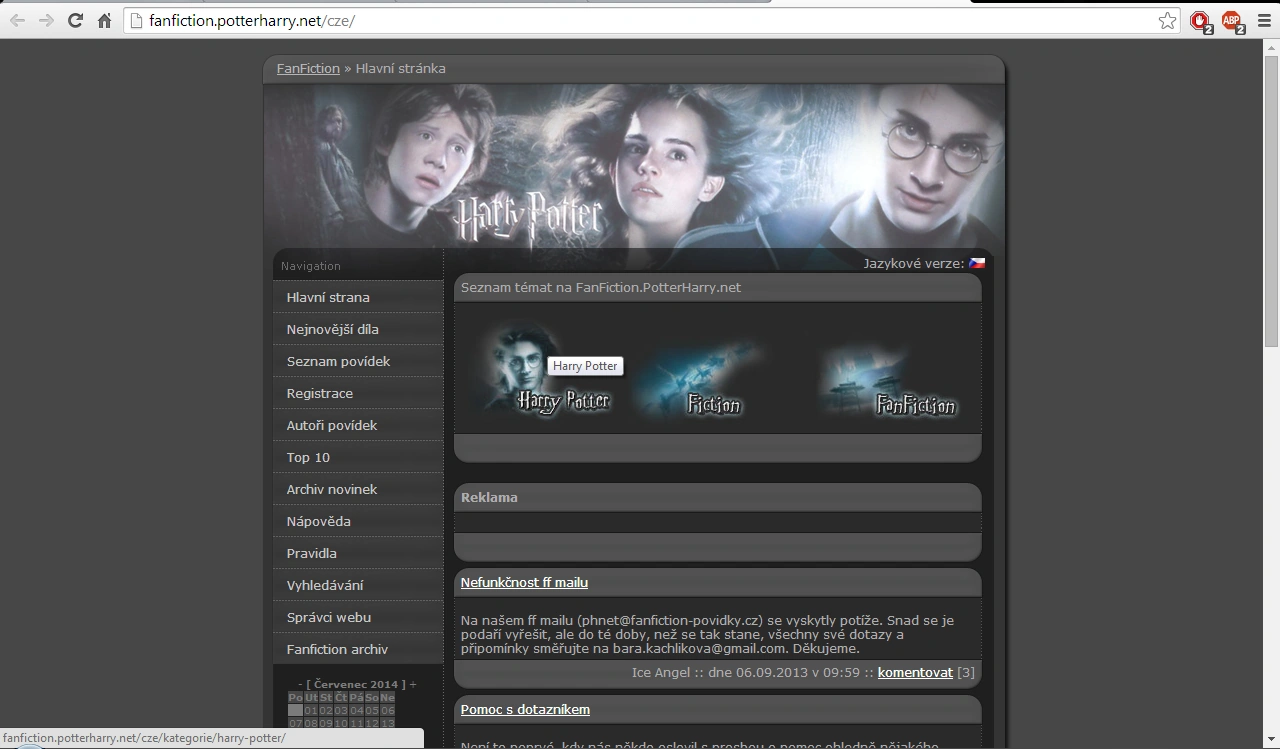This screenshot has width=1280, height=749.
Task: Select day 03 in the calendar
Action: (x=341, y=710)
